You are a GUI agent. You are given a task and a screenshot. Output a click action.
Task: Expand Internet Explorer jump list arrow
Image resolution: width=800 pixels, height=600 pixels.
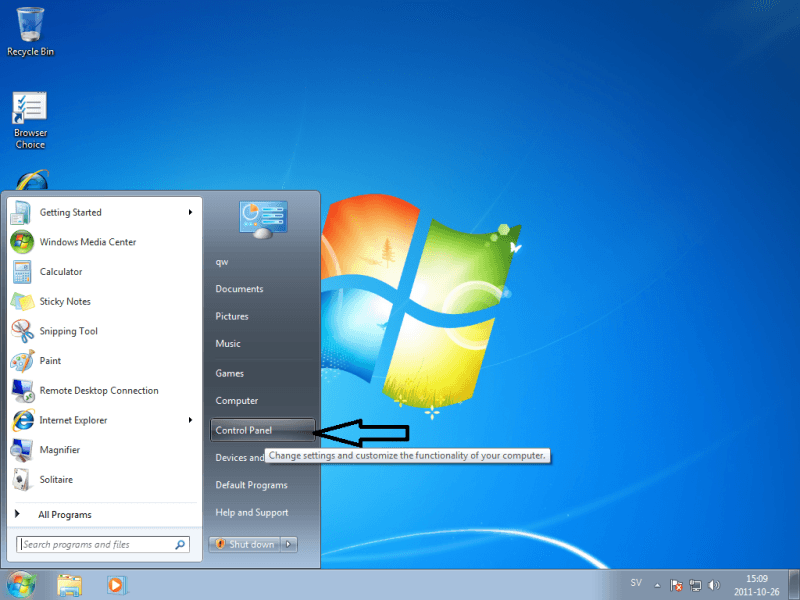pos(190,420)
